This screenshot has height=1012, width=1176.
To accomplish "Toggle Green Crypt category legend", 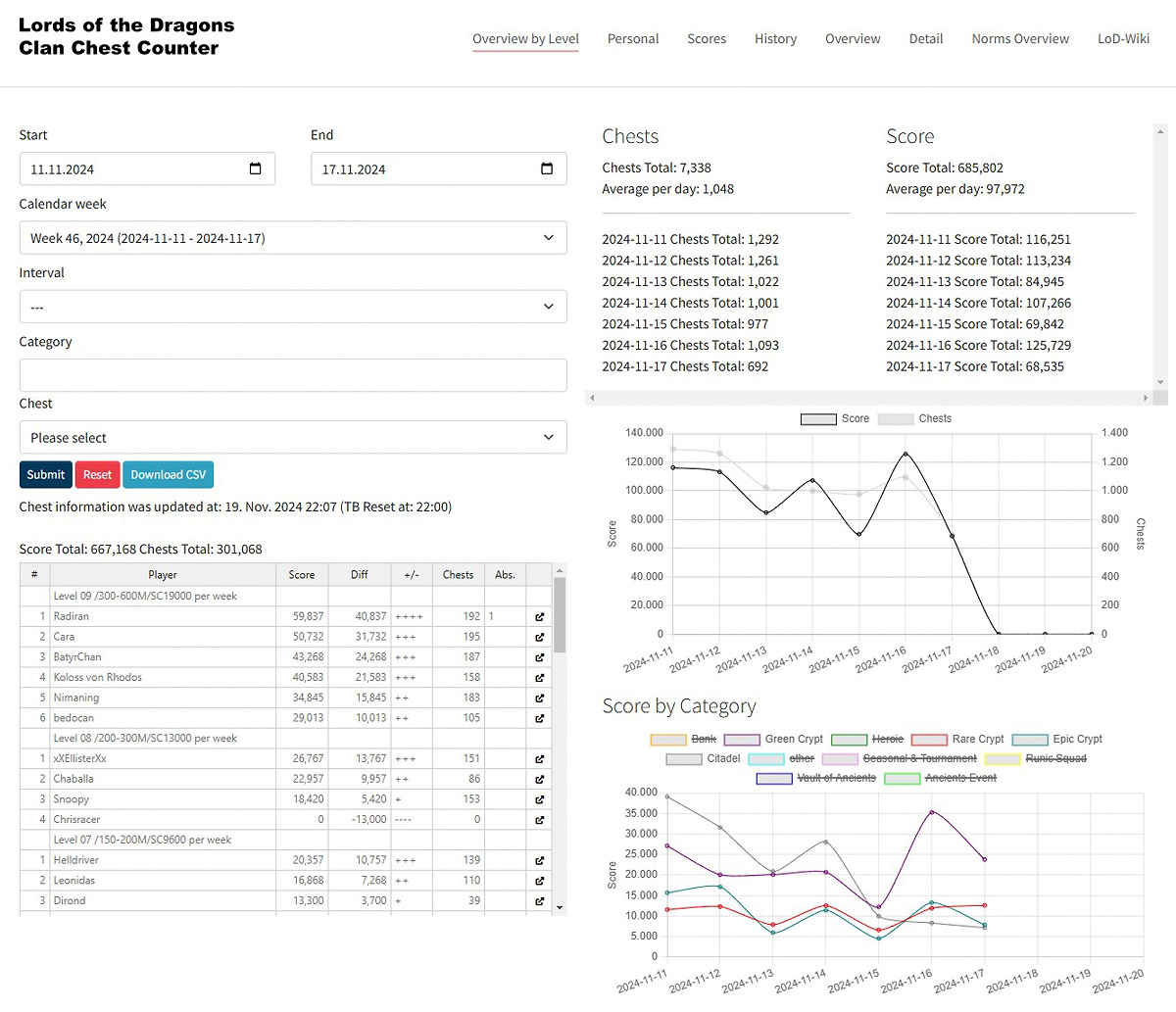I will [793, 739].
